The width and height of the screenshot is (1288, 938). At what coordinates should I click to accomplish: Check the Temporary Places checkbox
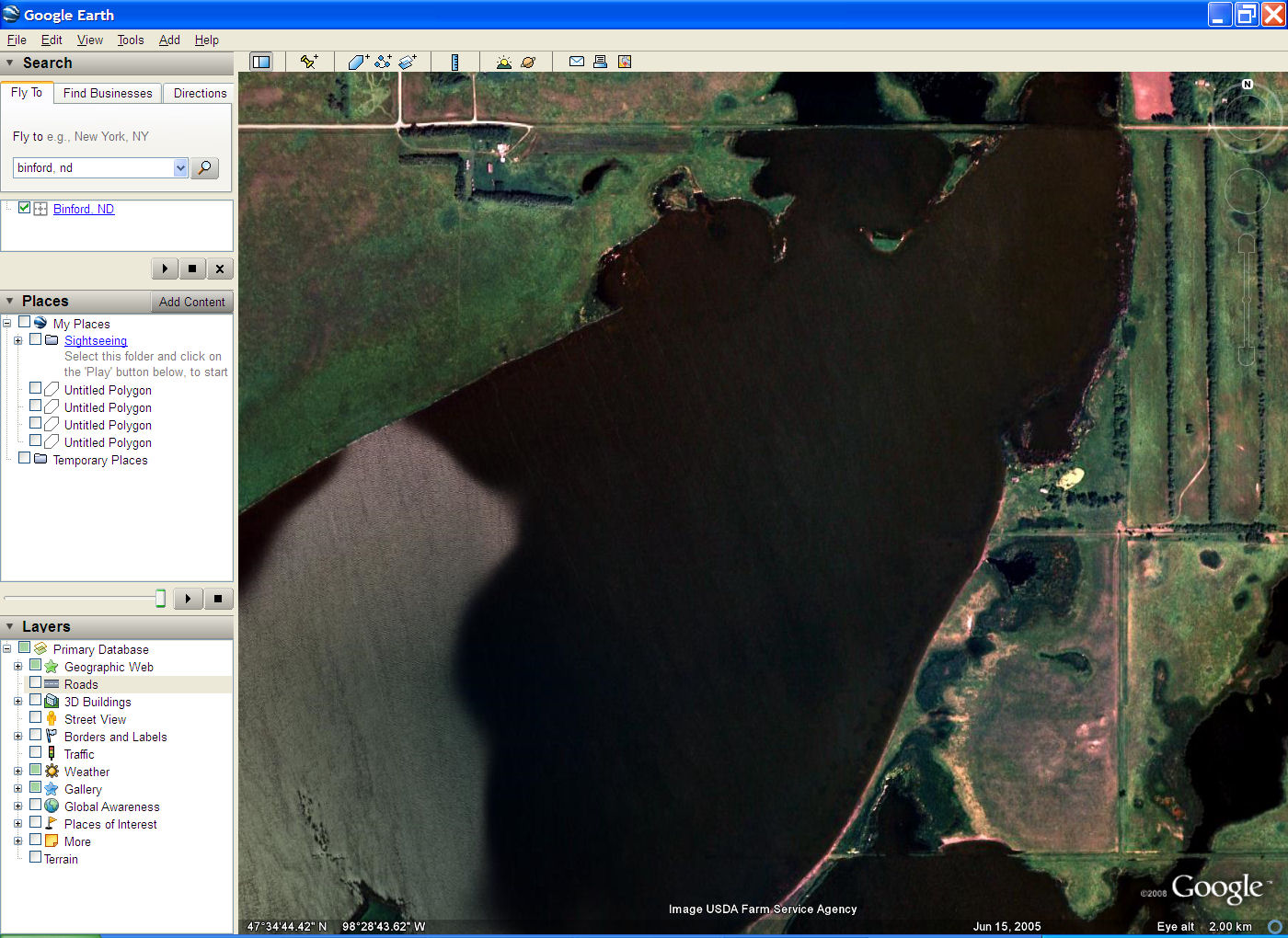coord(25,458)
